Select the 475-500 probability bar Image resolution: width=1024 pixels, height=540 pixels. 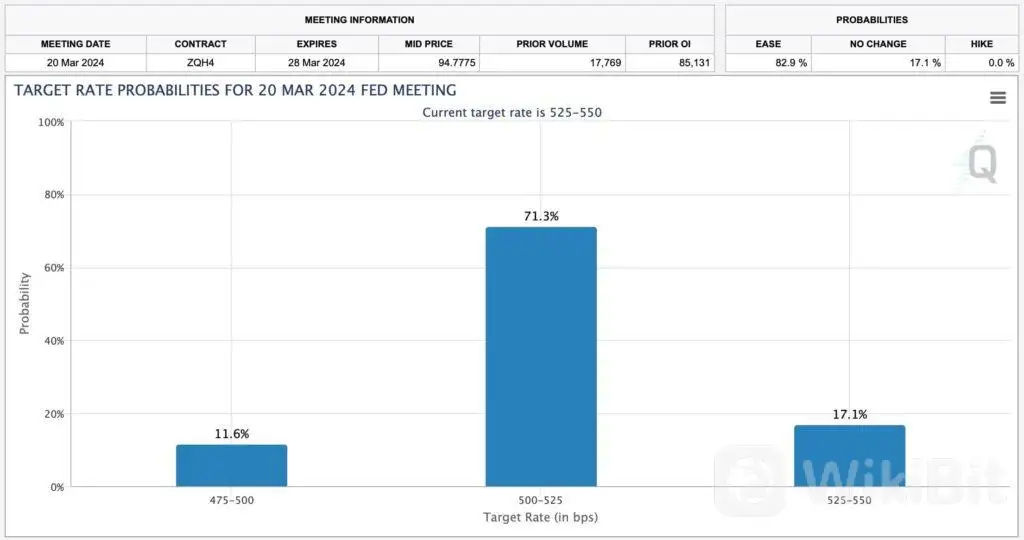(x=231, y=466)
